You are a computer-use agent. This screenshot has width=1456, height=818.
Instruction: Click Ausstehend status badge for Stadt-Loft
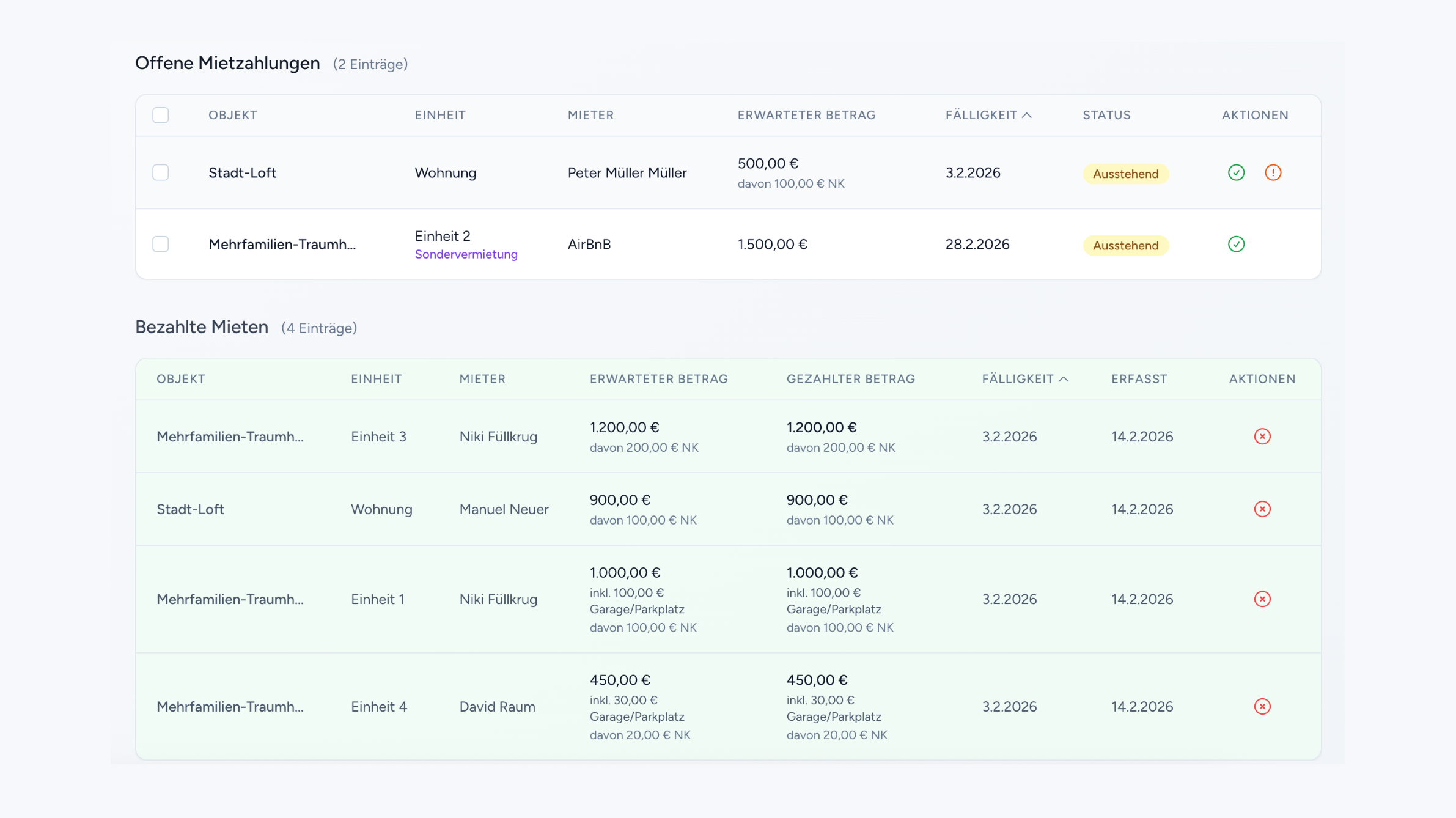[x=1125, y=174]
